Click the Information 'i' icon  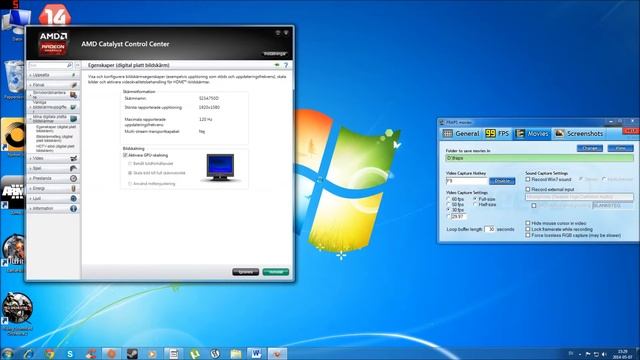[73, 209]
